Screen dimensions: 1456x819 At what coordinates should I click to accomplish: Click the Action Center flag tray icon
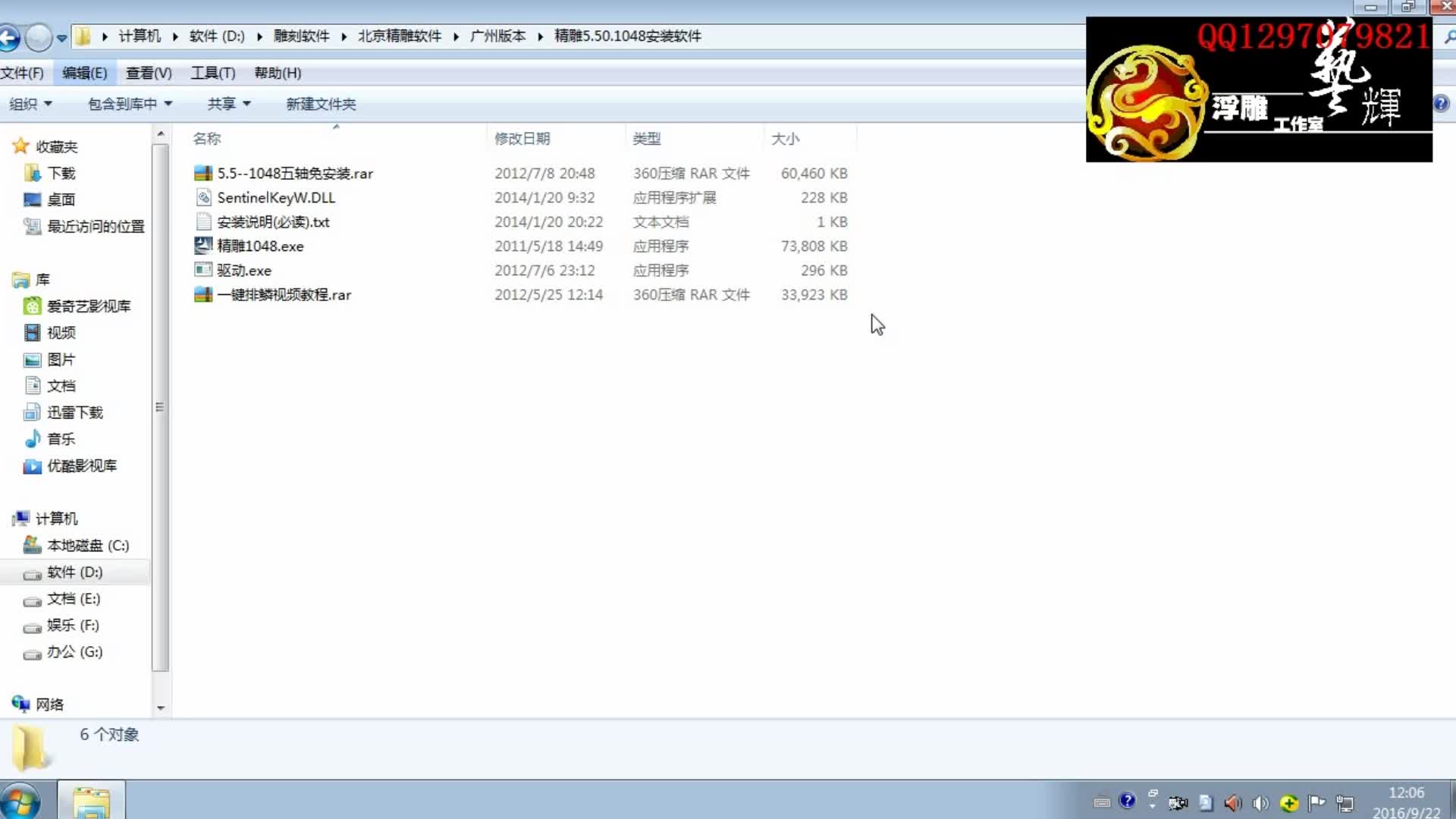1317,802
